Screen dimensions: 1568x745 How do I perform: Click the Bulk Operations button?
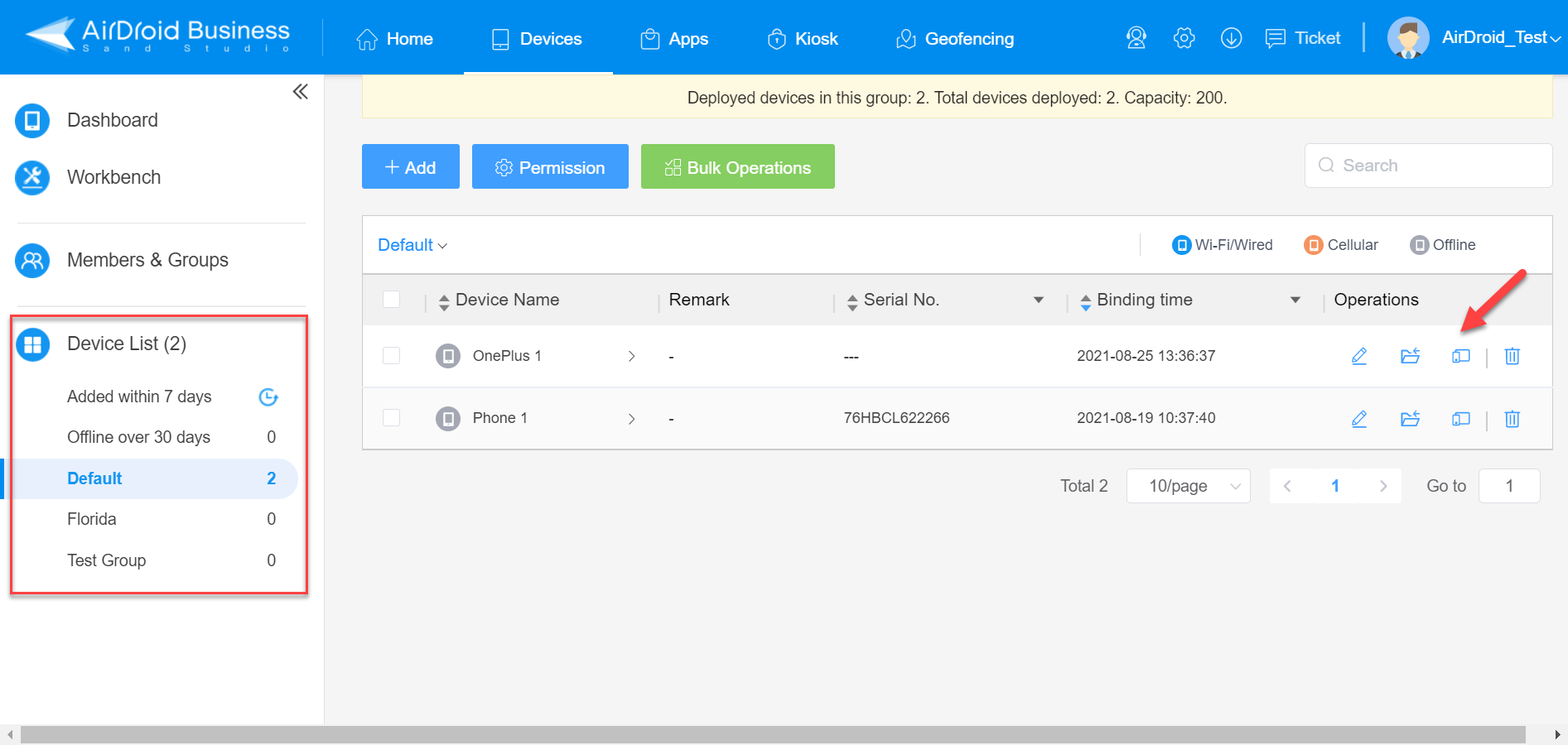(x=737, y=167)
